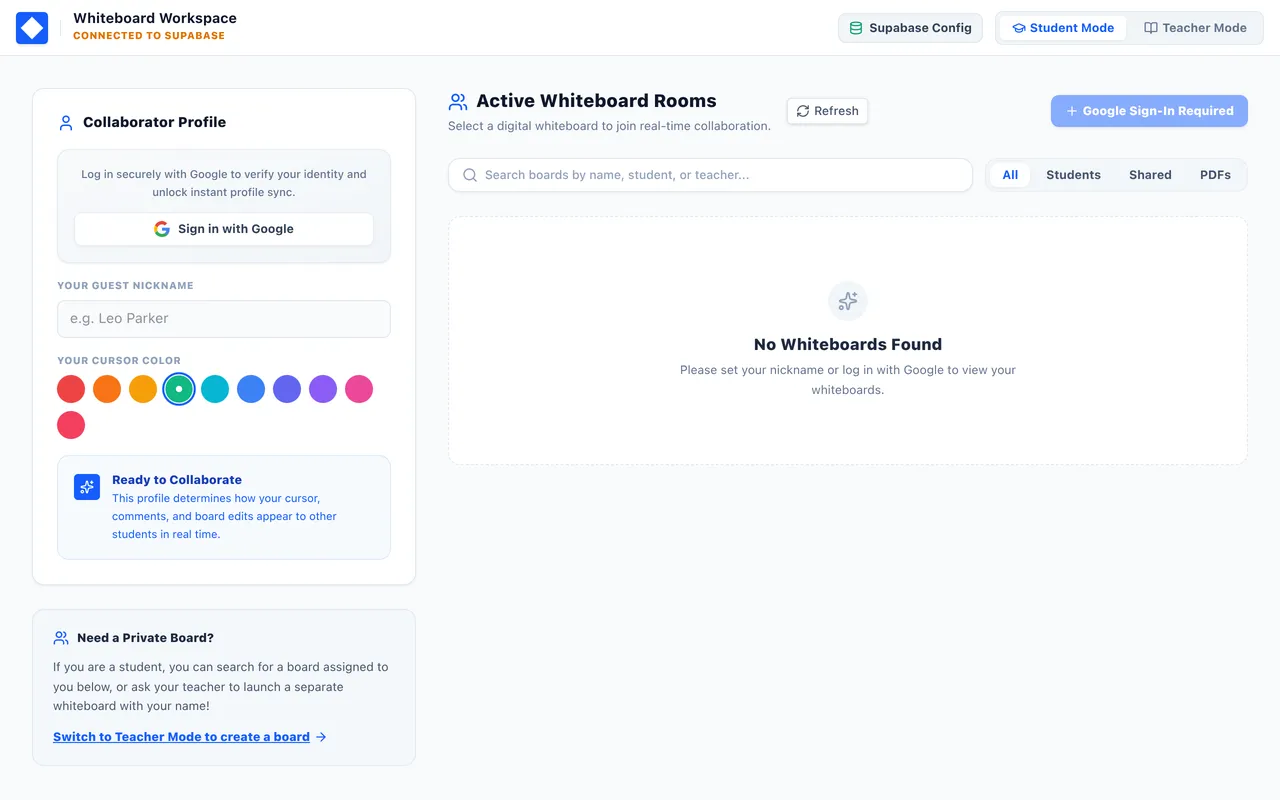
Task: Filter boards by Shared
Action: click(x=1150, y=175)
